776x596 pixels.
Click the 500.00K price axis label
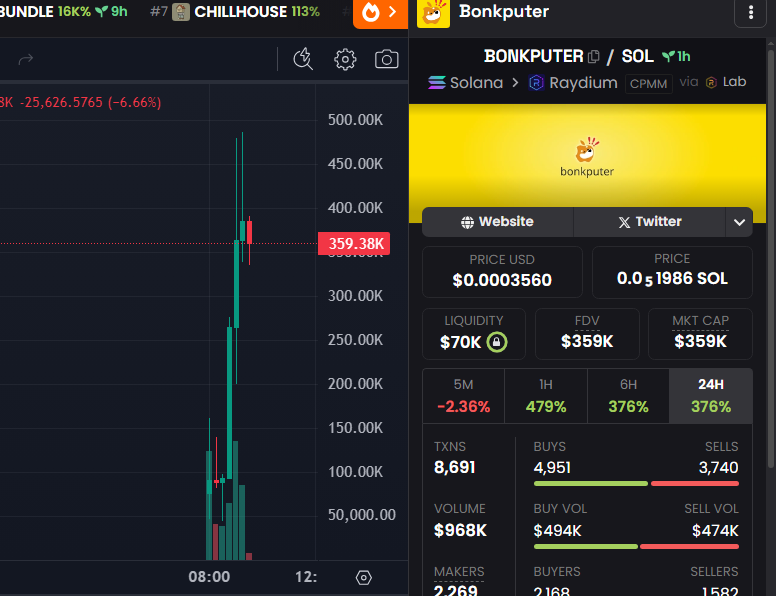coord(355,120)
